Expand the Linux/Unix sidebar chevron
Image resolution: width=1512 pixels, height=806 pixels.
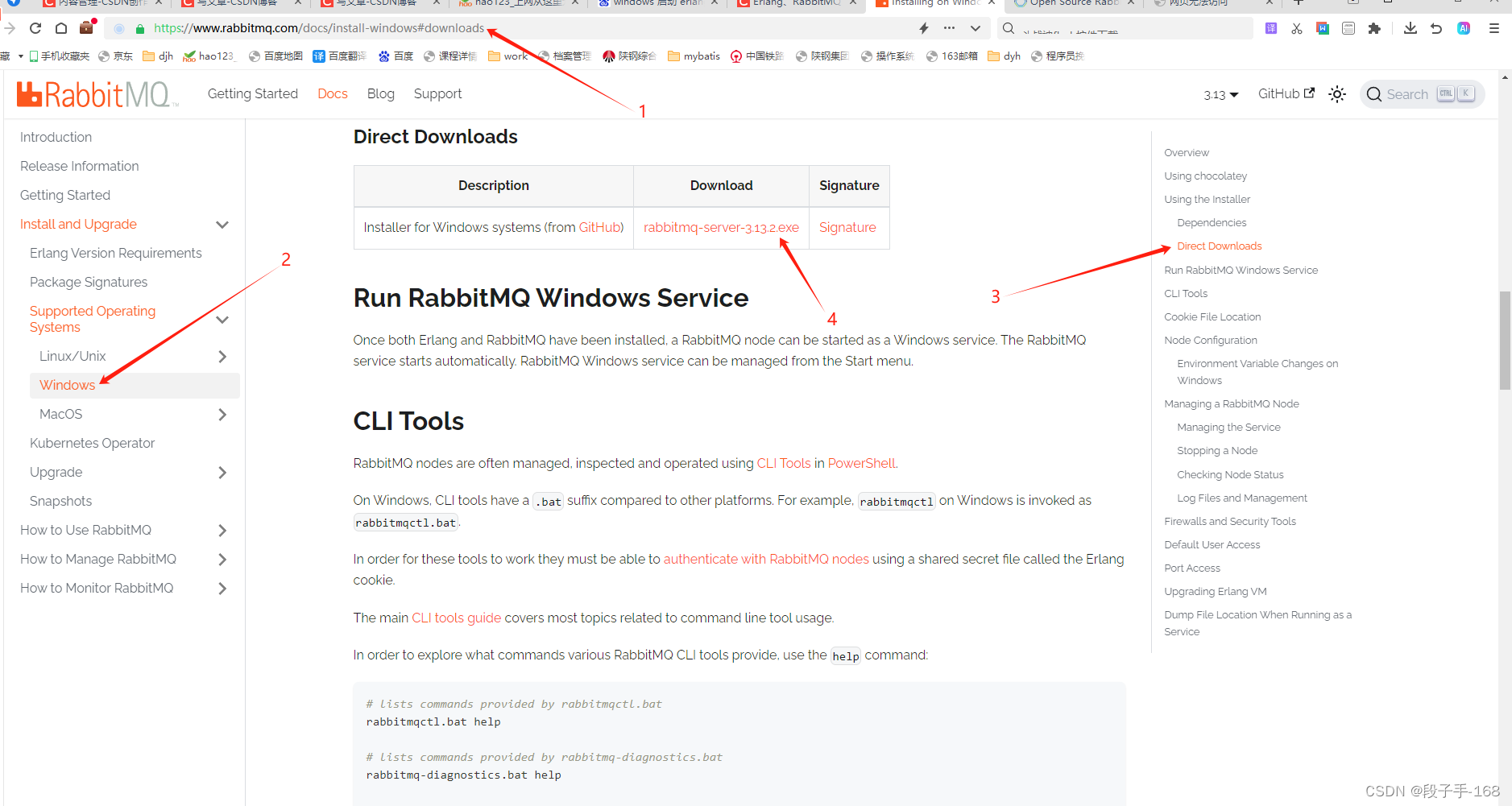222,357
